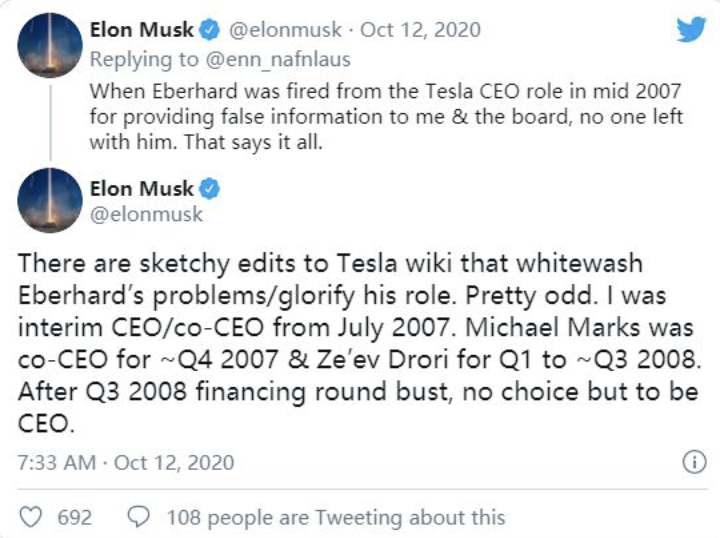Click verified badge beside the main tweet name

point(211,188)
